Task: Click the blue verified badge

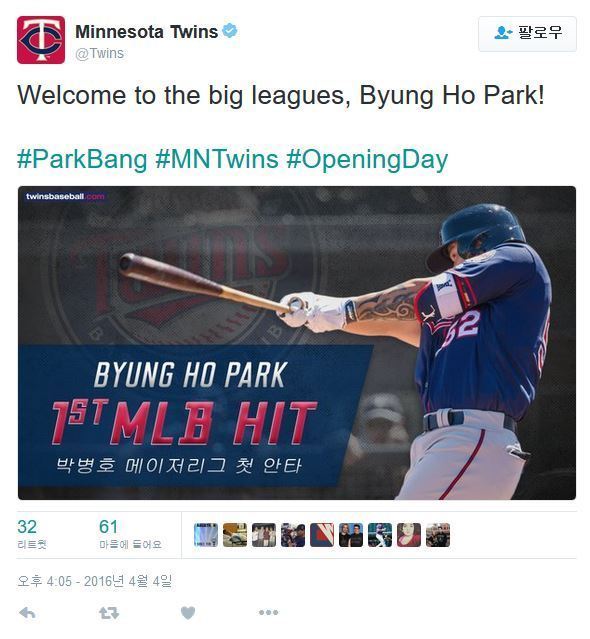Action: pos(230,31)
